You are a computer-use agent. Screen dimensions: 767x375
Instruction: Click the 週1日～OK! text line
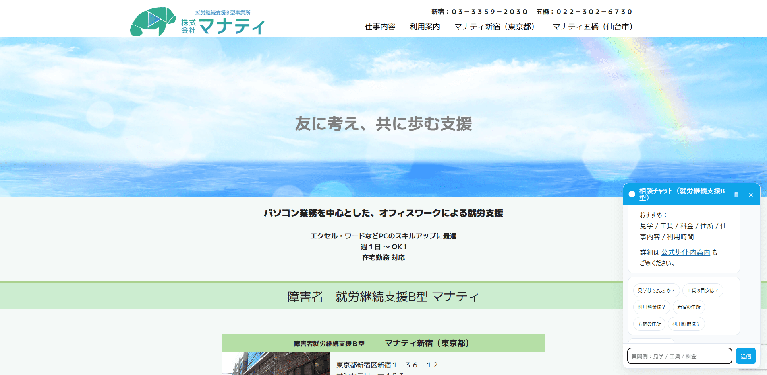(384, 246)
